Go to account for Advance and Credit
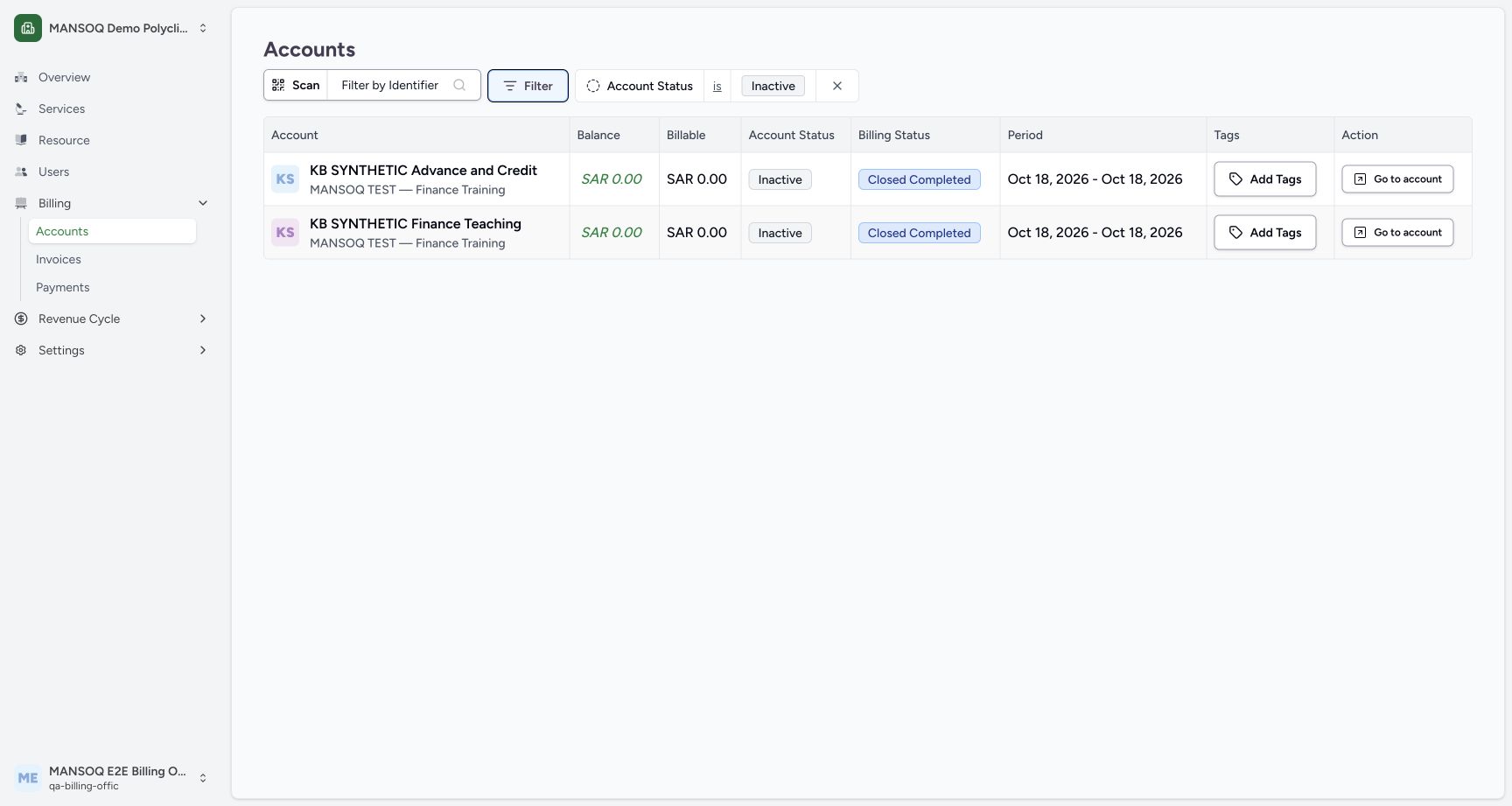 (1397, 179)
